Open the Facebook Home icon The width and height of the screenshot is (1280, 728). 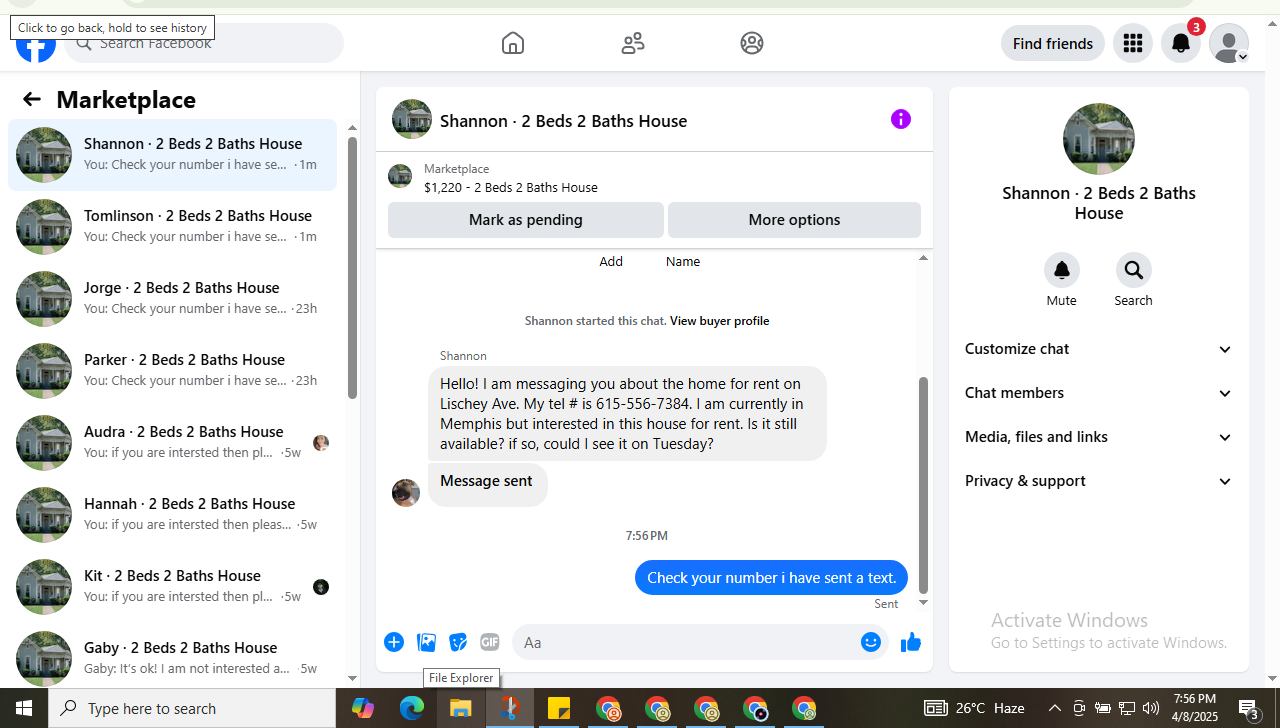tap(513, 43)
